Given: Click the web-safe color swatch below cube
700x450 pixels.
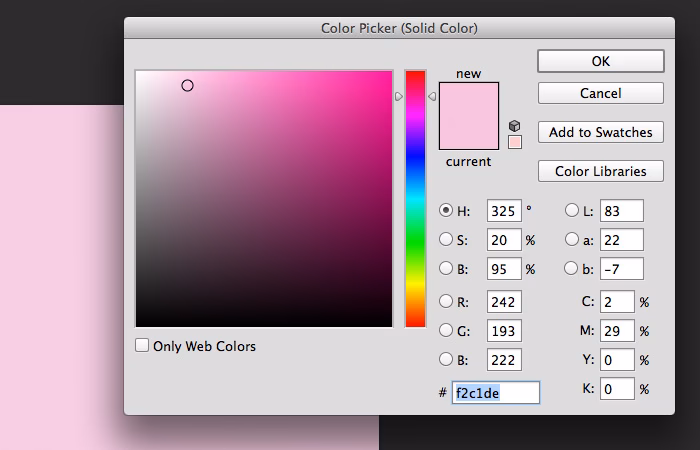Looking at the screenshot, I should point(515,142).
